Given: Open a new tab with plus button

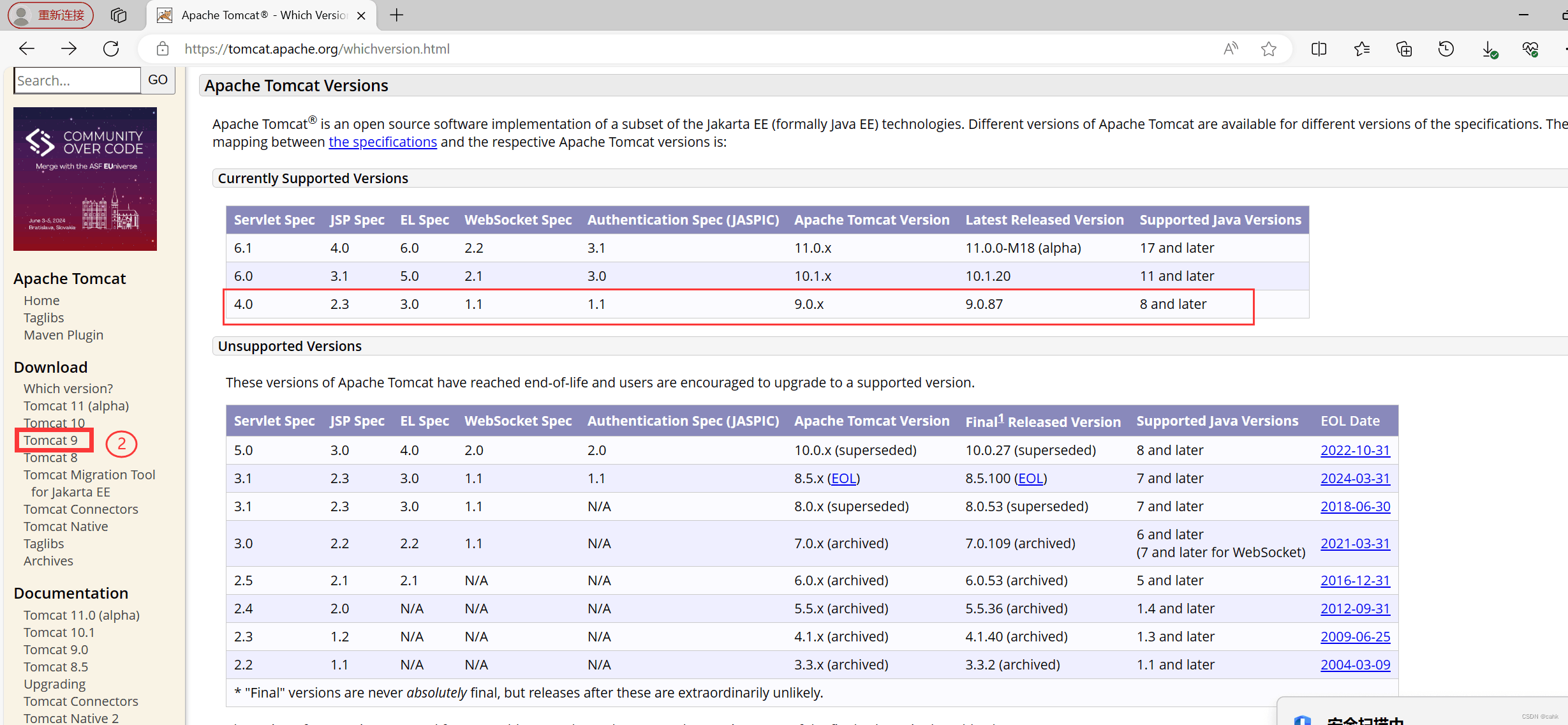Looking at the screenshot, I should (x=396, y=15).
